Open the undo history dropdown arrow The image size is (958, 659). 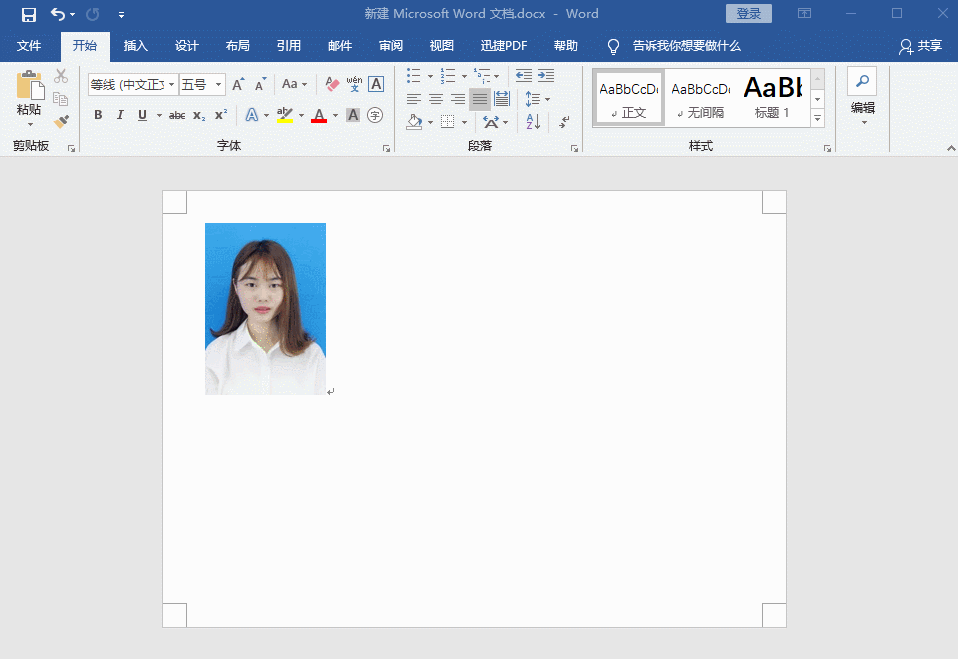(73, 14)
